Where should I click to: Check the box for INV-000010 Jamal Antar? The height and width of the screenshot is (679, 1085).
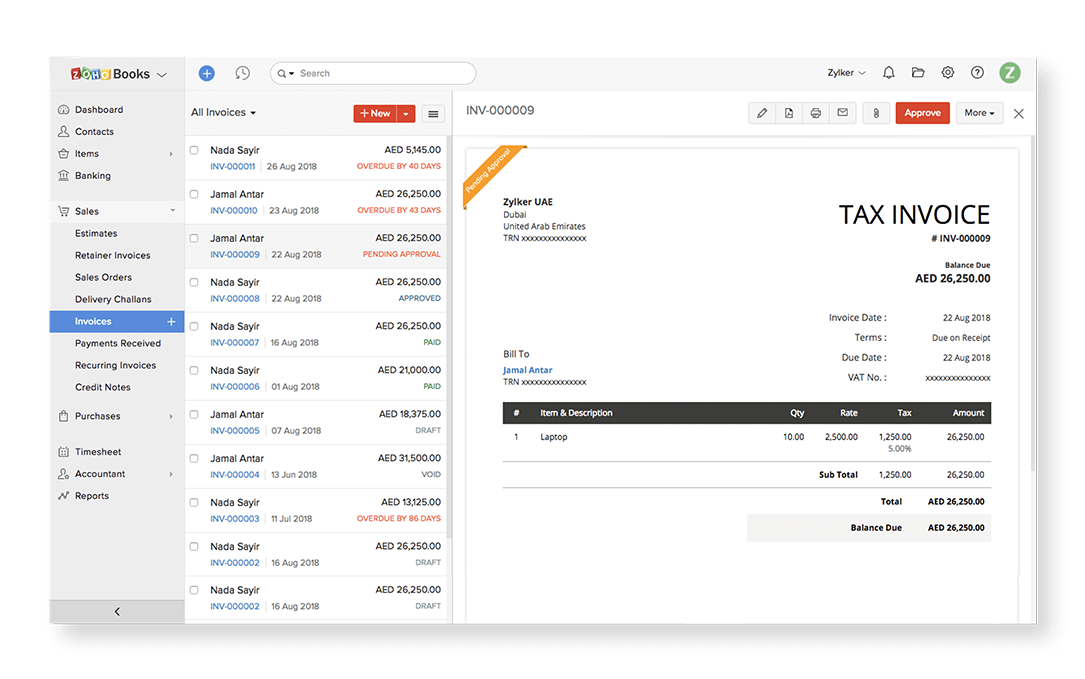(x=194, y=194)
